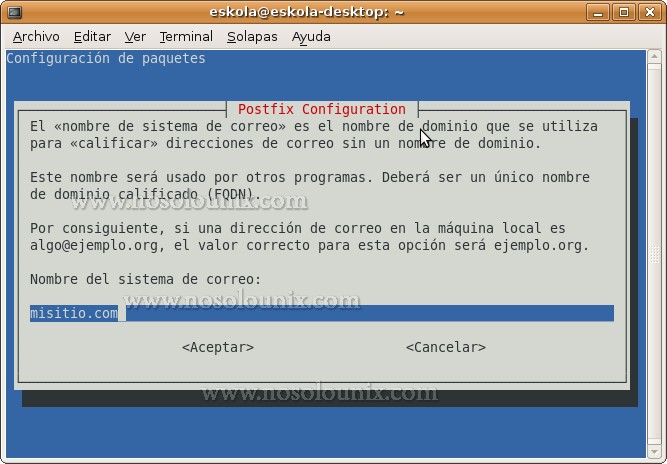Open the Archivo menu
The image size is (667, 464).
tap(36, 37)
